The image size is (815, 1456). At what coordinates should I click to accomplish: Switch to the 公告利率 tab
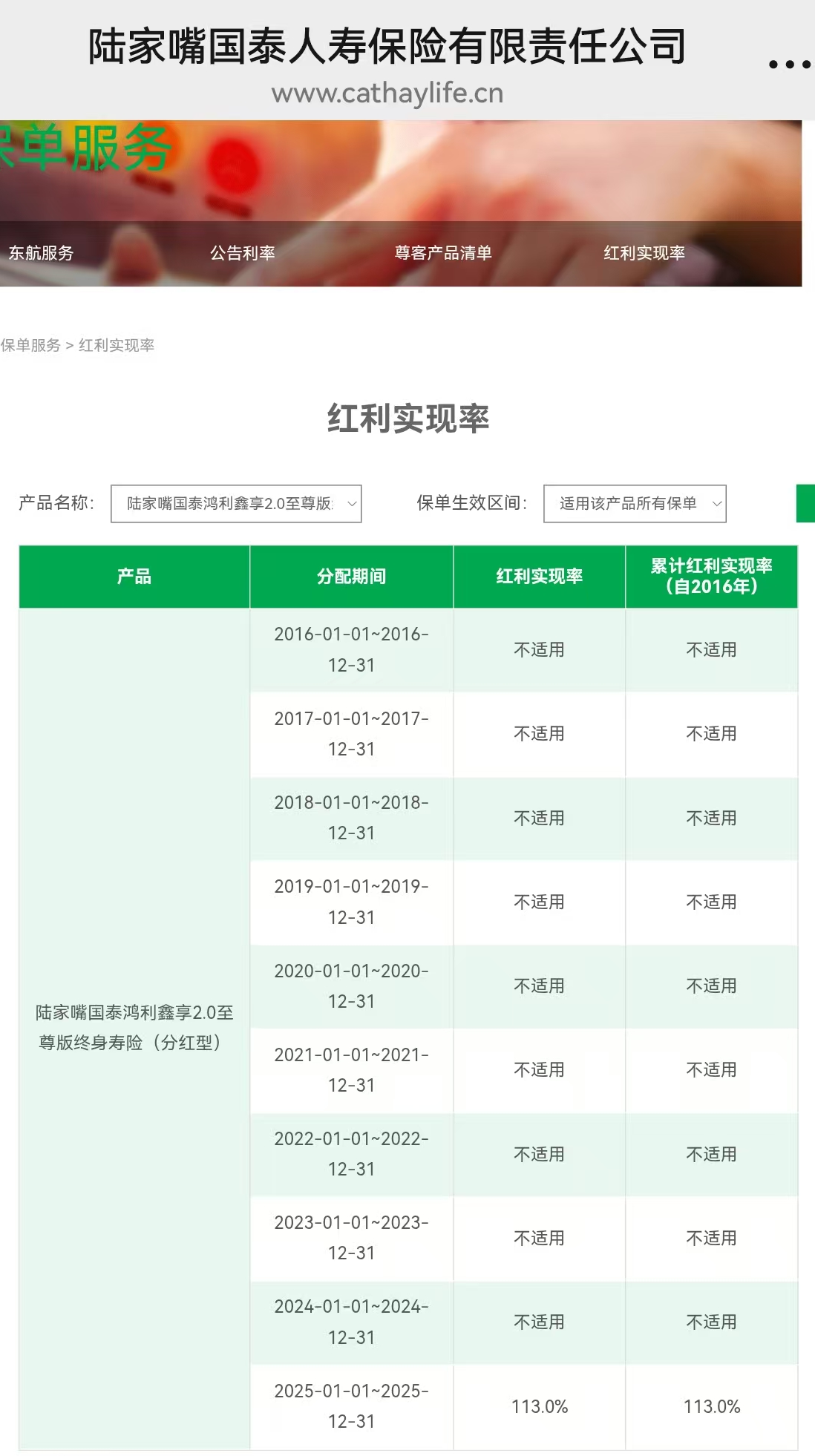pyautogui.click(x=242, y=253)
